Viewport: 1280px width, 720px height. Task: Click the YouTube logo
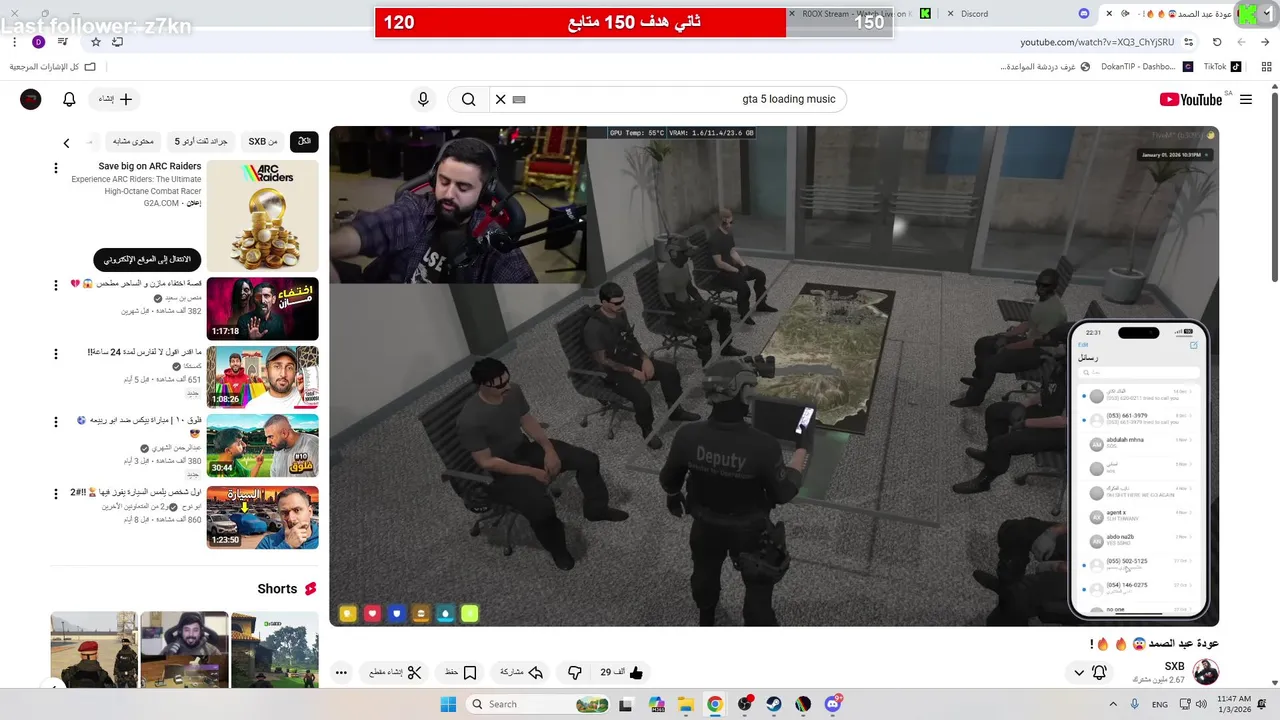coord(1190,99)
